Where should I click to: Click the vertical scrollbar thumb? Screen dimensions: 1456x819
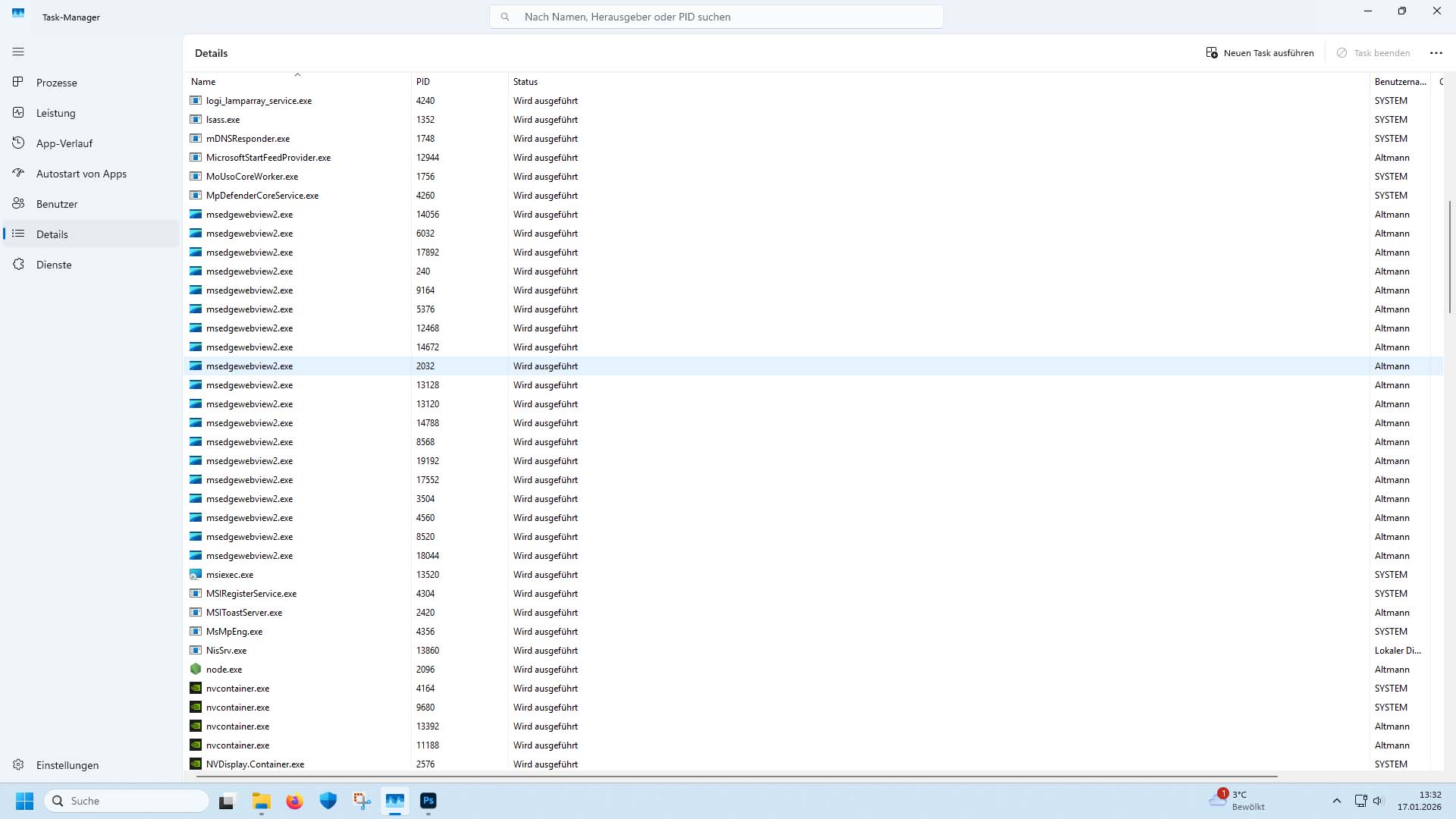(x=1449, y=256)
